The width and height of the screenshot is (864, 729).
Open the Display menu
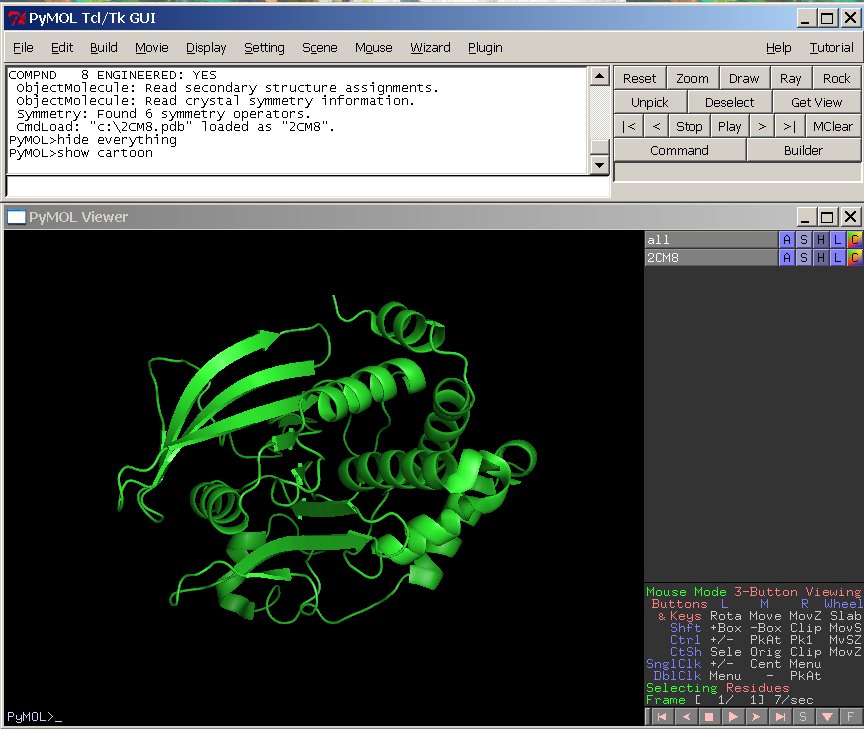(x=206, y=48)
